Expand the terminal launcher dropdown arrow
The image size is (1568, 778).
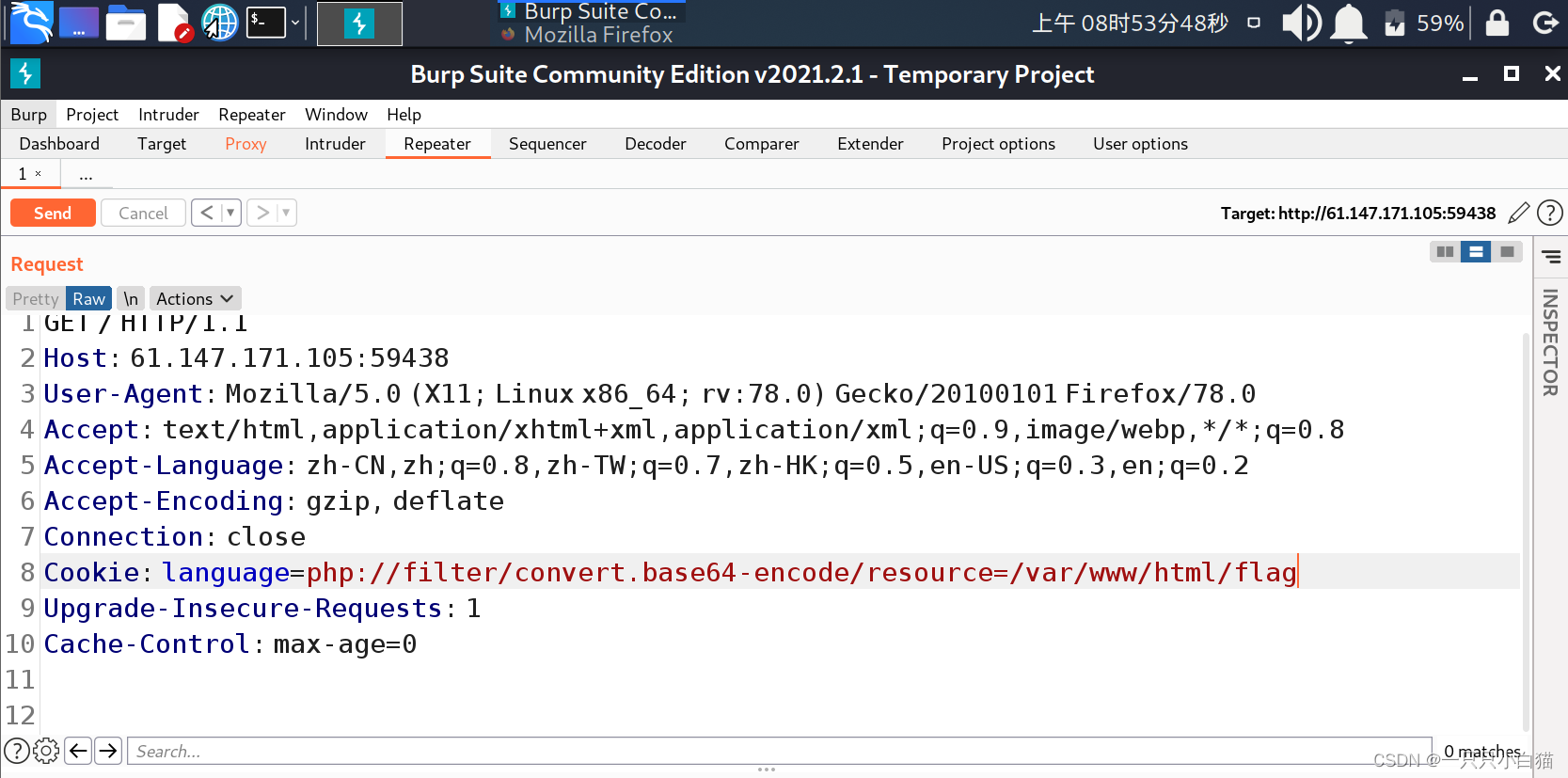tap(295, 23)
